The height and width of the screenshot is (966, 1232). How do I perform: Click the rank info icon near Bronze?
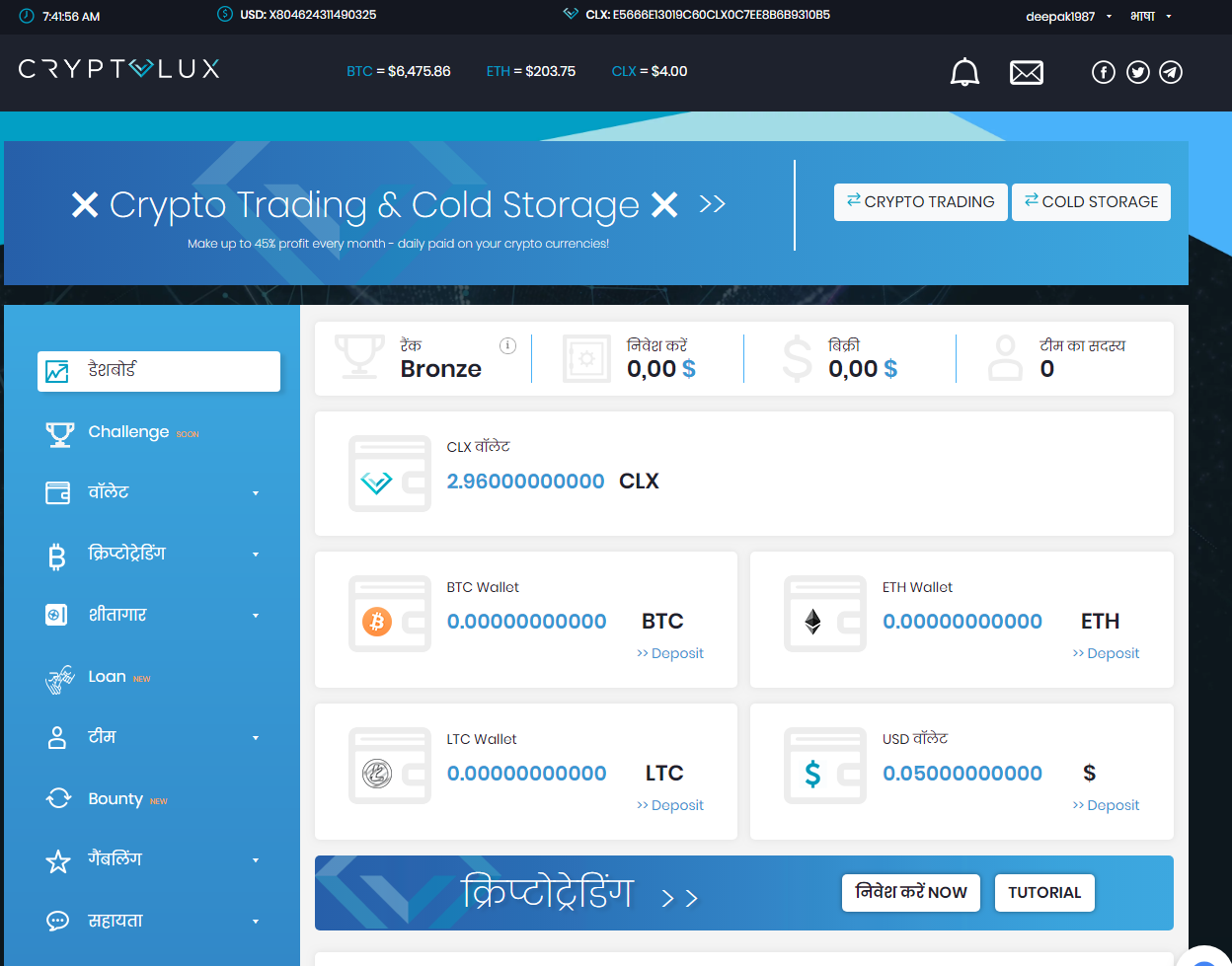[508, 345]
